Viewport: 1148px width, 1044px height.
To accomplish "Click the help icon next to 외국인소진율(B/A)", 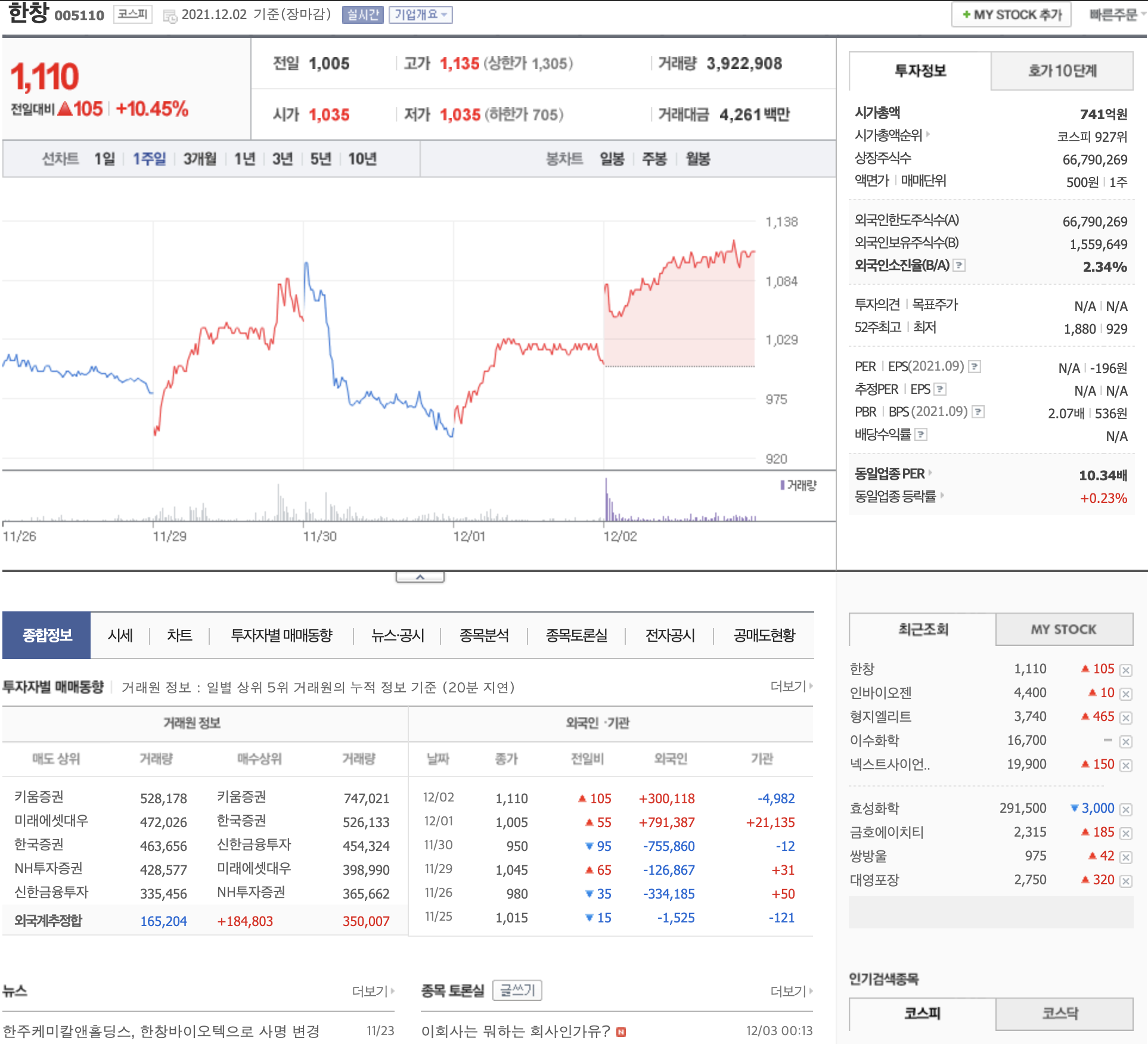I will 959,265.
